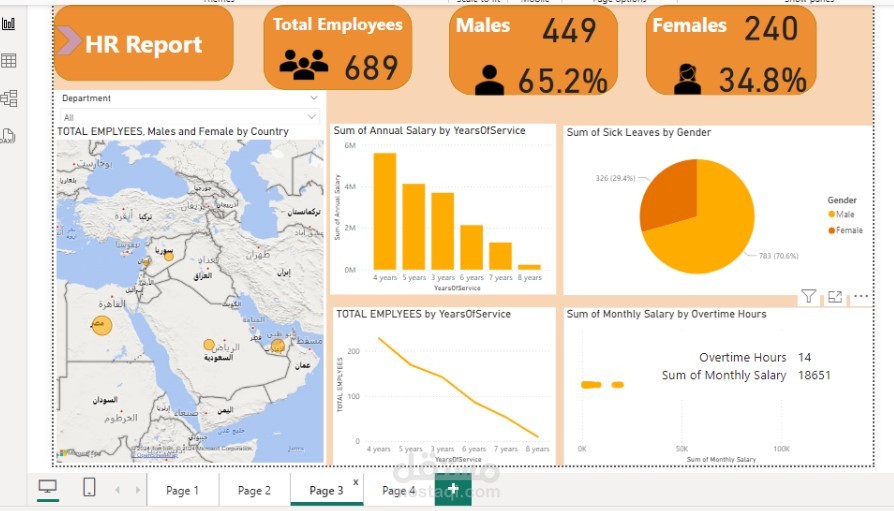894x511 pixels.
Task: Open the Report view icon in left sidebar
Action: coord(9,23)
